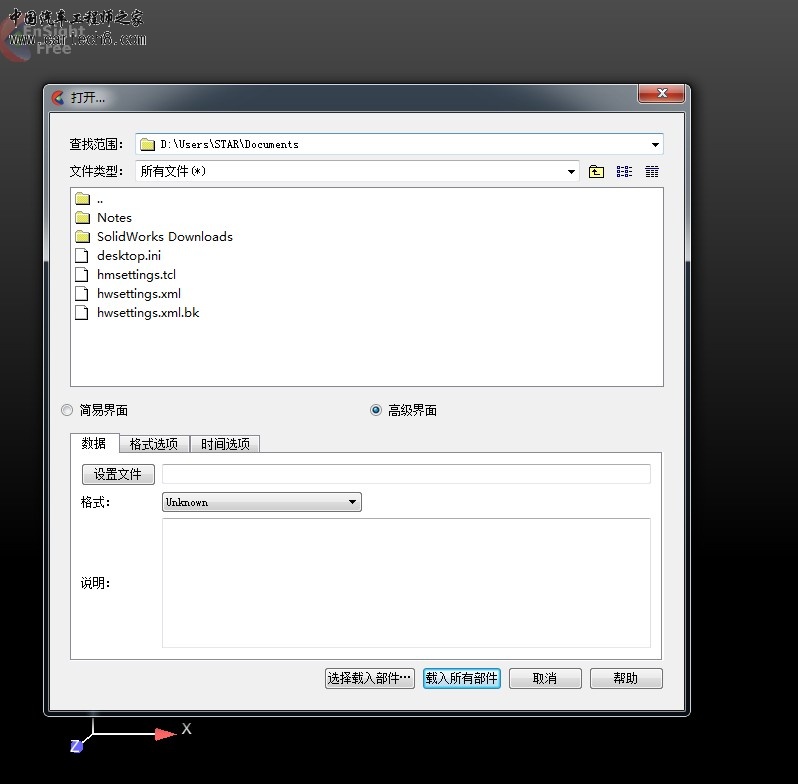Open the 文件类型 filter dropdown
The image size is (798, 784).
coord(571,172)
